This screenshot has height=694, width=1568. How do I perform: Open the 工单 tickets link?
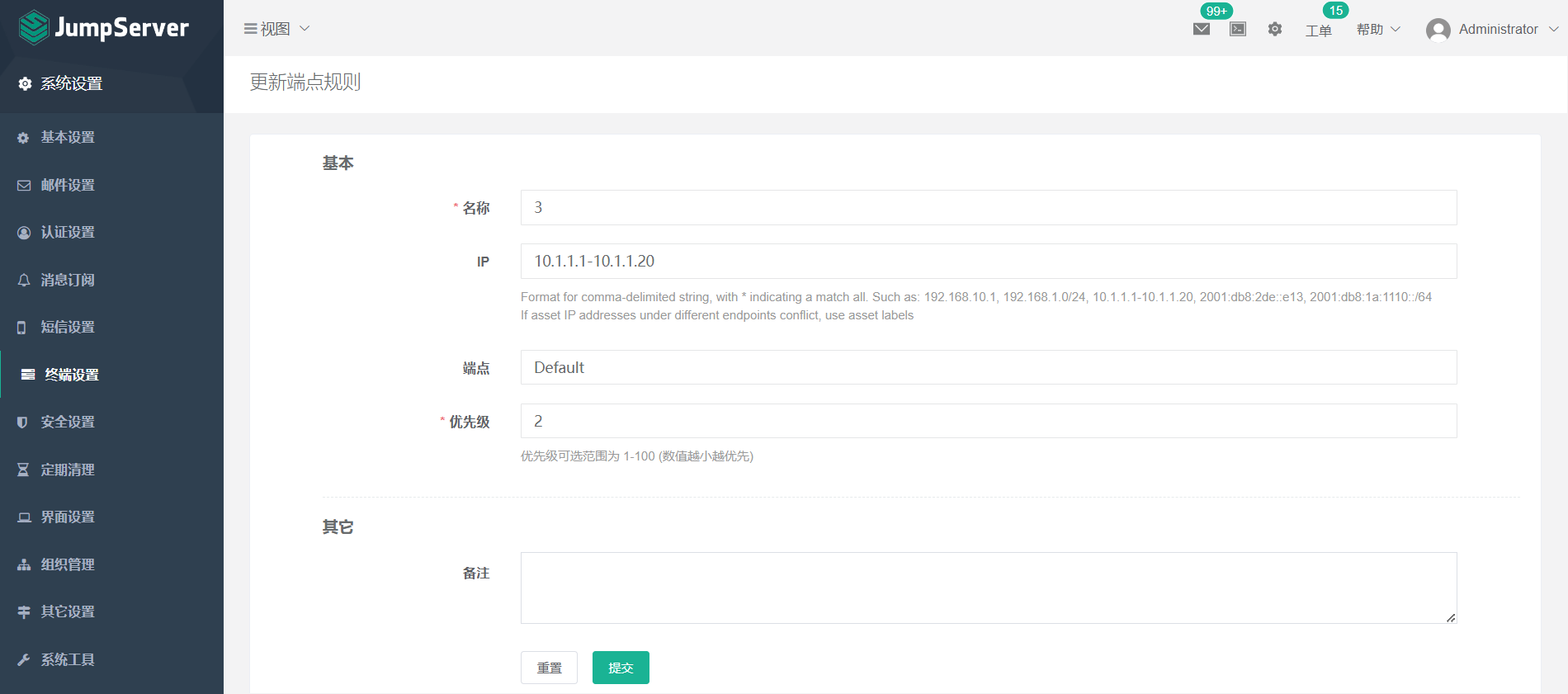pyautogui.click(x=1318, y=31)
